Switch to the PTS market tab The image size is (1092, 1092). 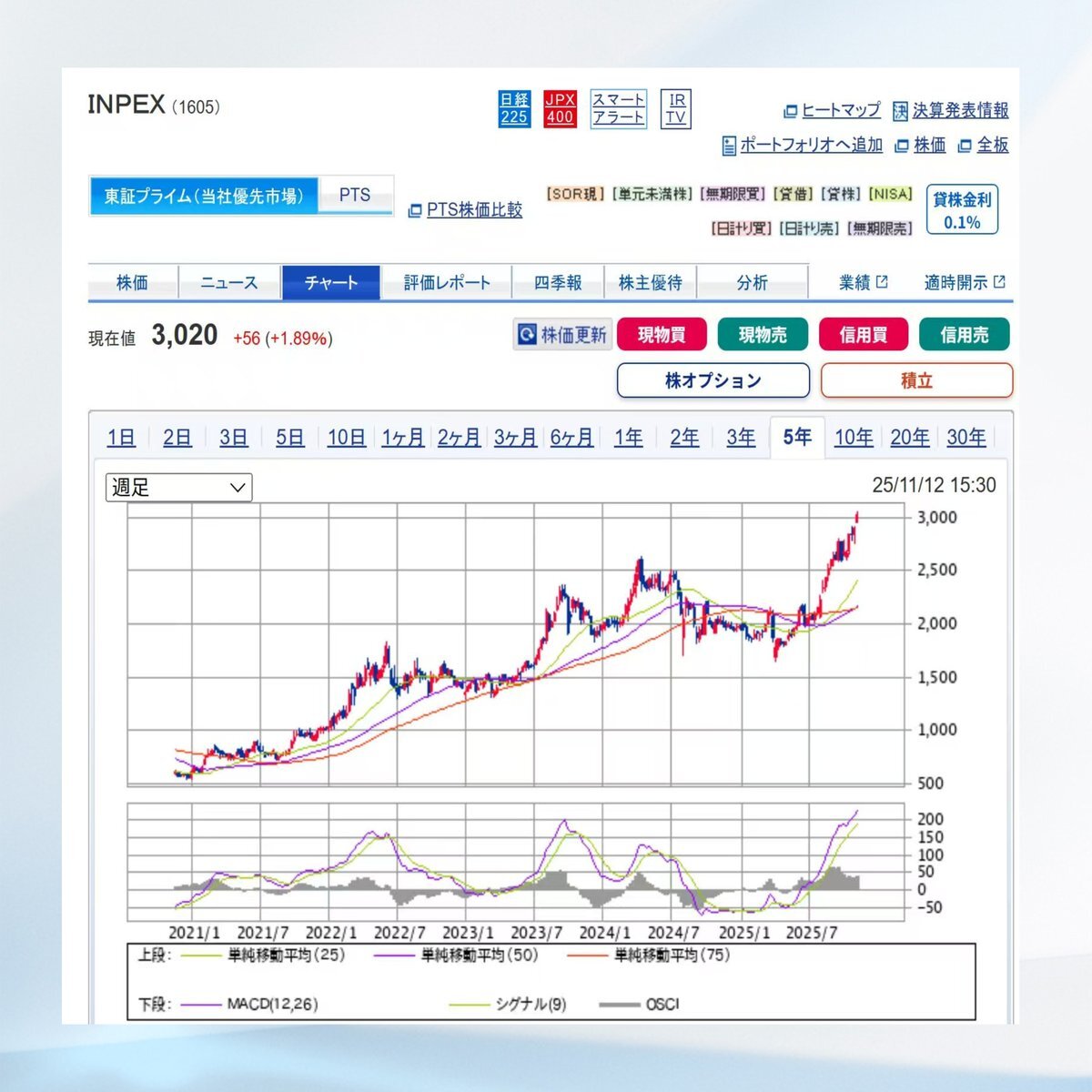click(355, 196)
